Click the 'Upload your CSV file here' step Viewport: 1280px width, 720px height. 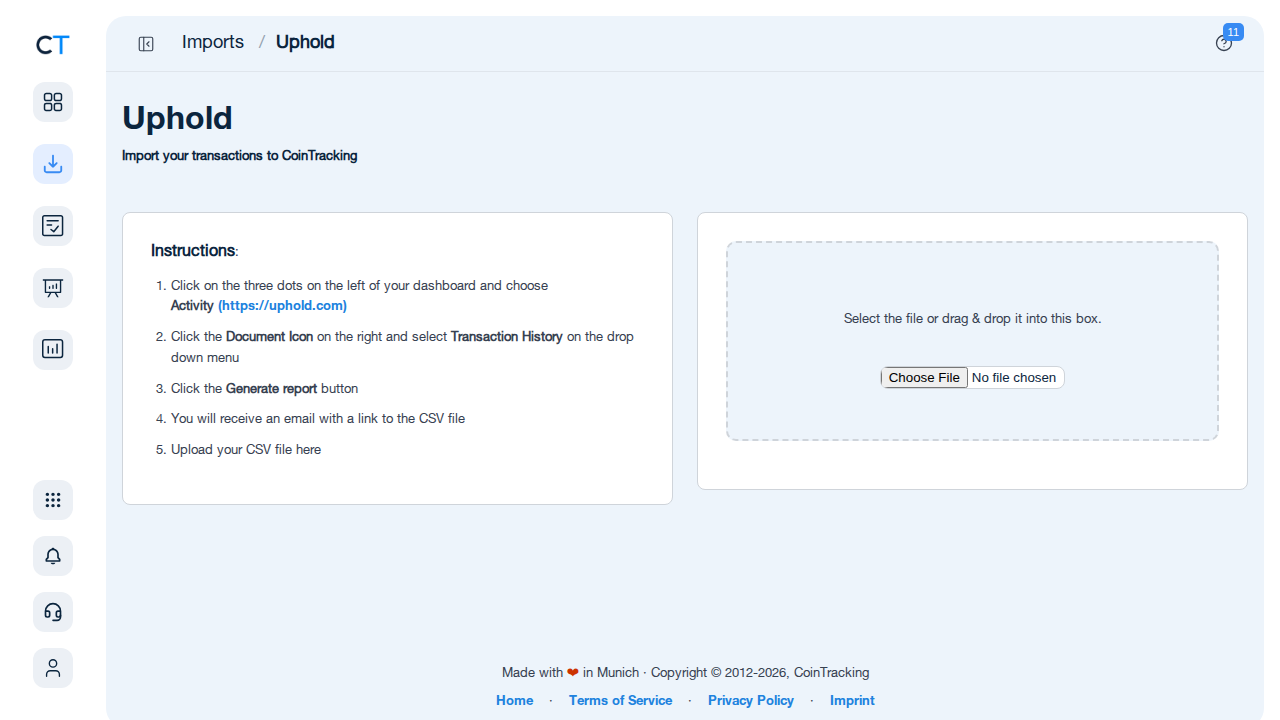246,450
